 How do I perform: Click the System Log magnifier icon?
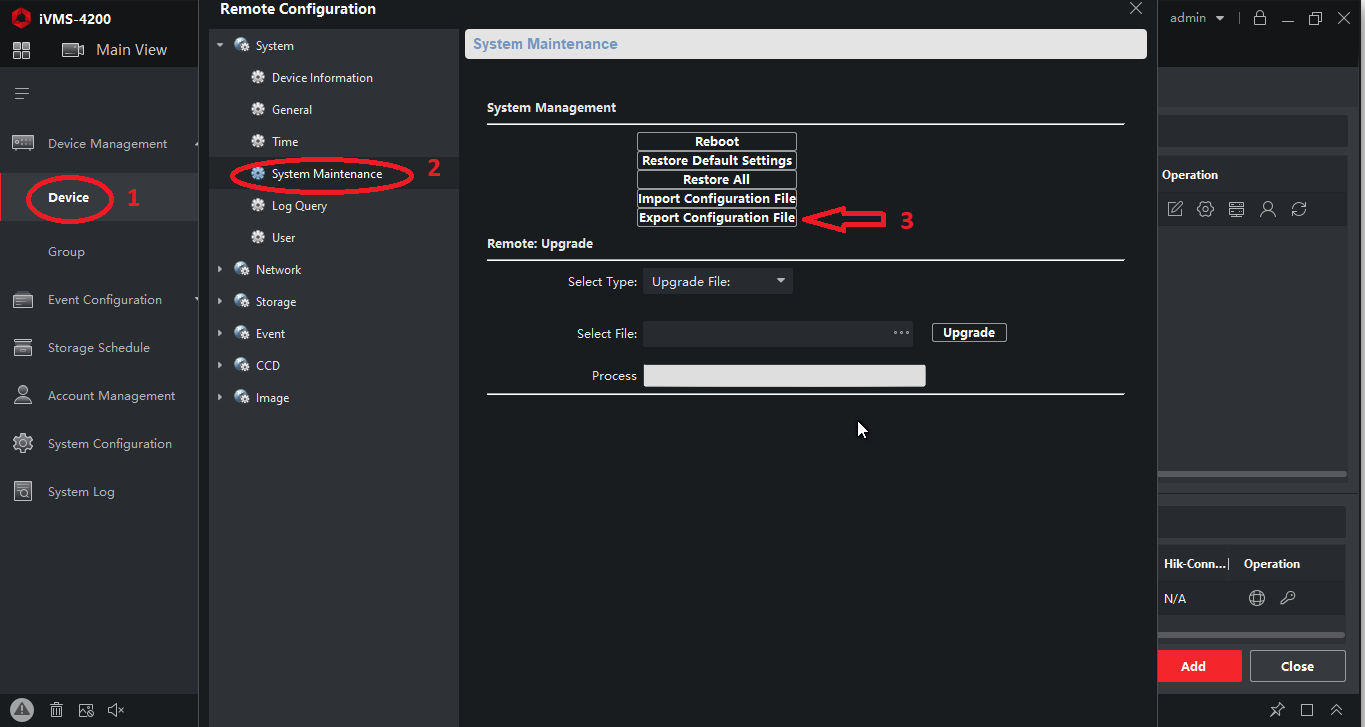(23, 491)
